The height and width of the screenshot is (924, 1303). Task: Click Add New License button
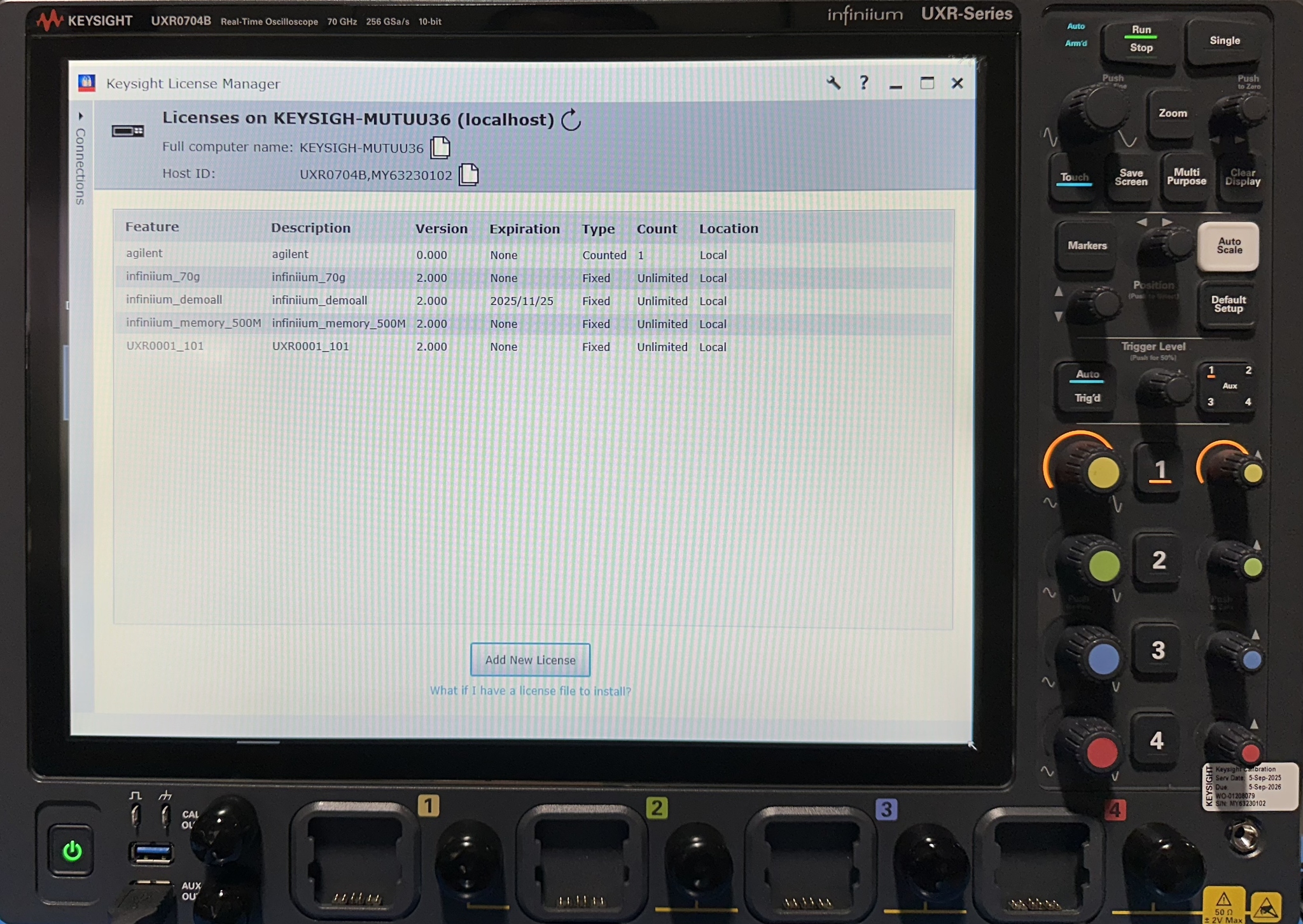[x=530, y=660]
